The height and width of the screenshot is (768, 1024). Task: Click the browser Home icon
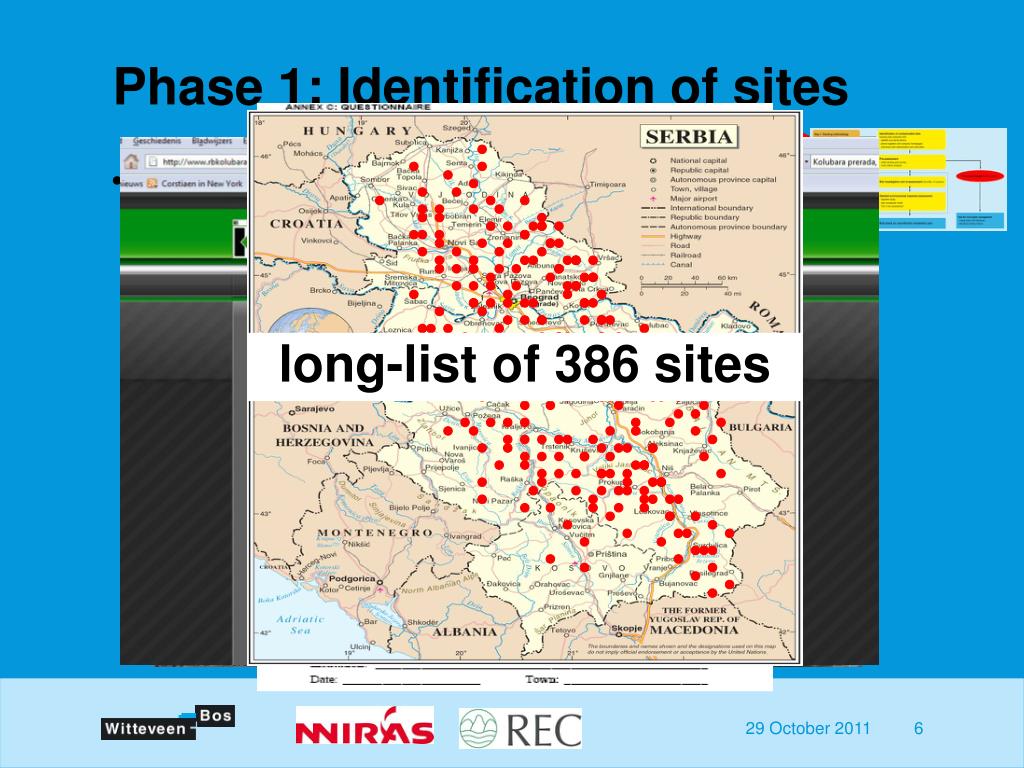[131, 161]
